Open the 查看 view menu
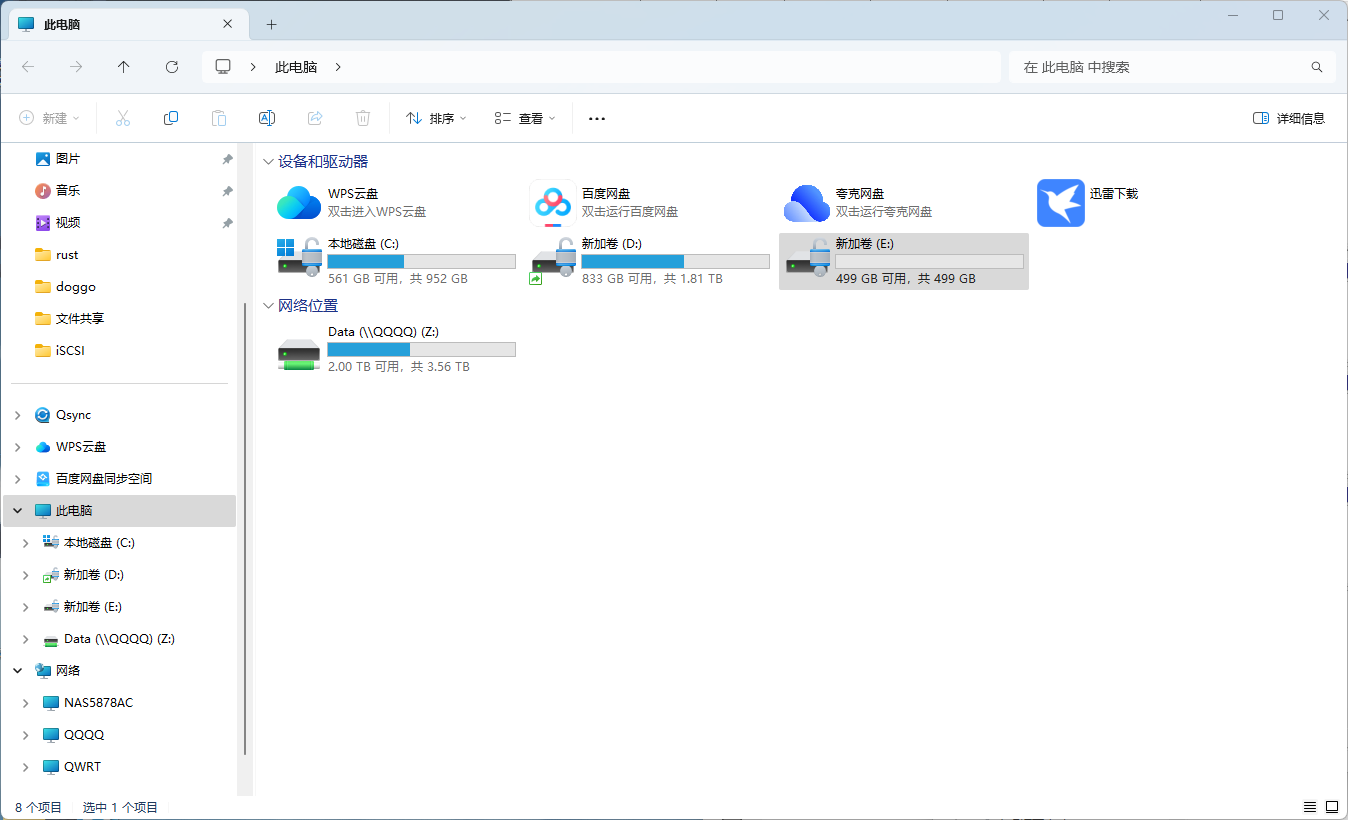The width and height of the screenshot is (1348, 820). pos(525,118)
